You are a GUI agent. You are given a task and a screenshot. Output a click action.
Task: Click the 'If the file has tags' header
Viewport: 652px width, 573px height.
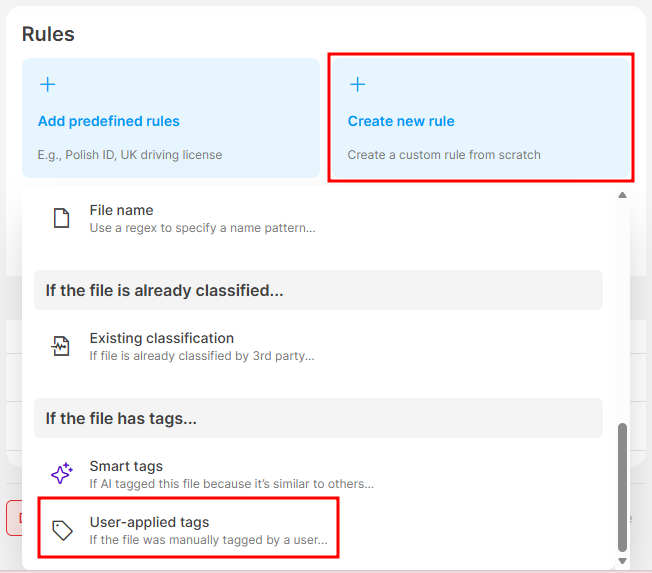[x=121, y=418]
